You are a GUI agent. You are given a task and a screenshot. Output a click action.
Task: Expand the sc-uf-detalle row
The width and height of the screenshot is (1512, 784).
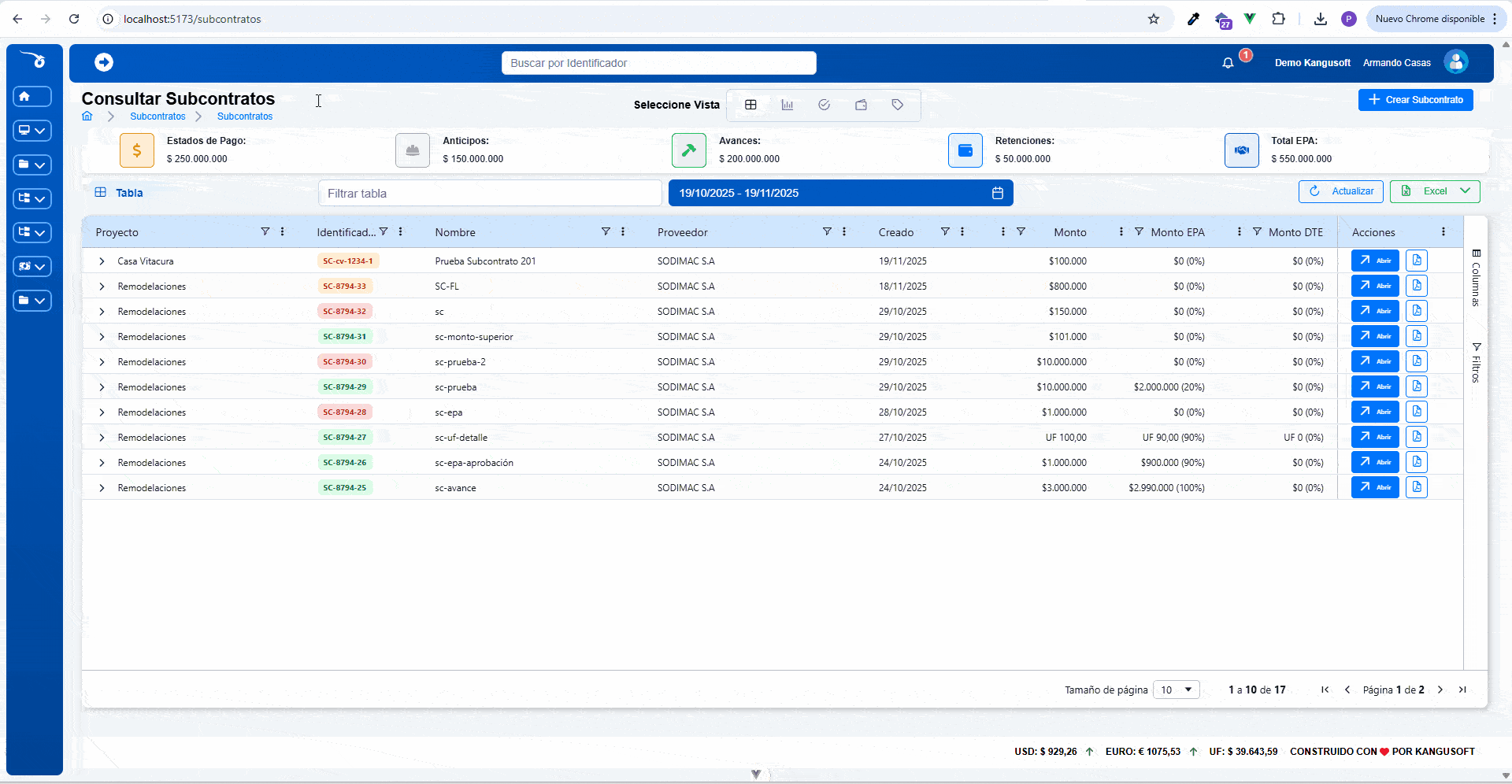point(102,438)
